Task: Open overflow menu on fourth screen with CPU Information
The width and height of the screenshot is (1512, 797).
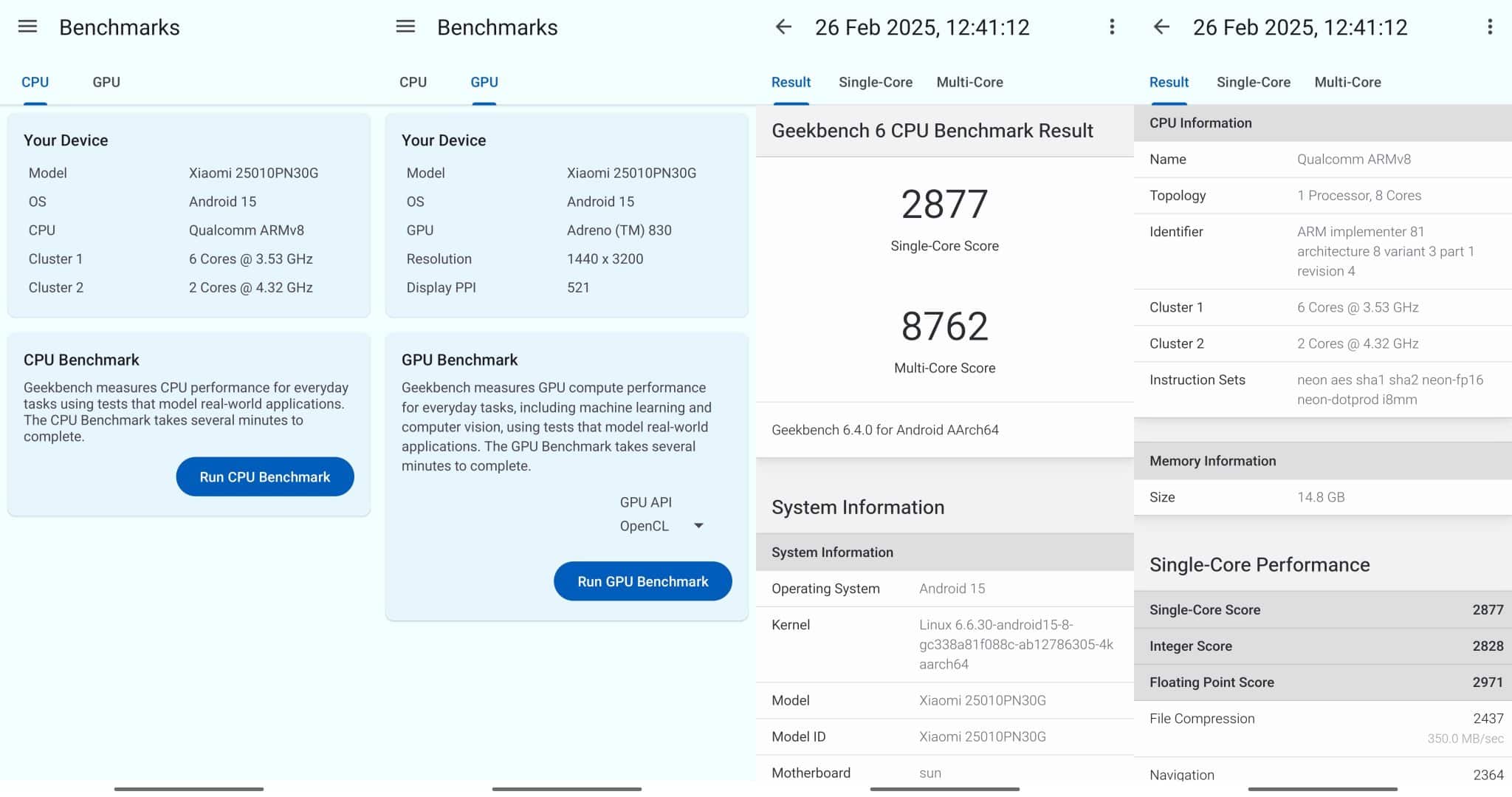Action: [x=1490, y=27]
